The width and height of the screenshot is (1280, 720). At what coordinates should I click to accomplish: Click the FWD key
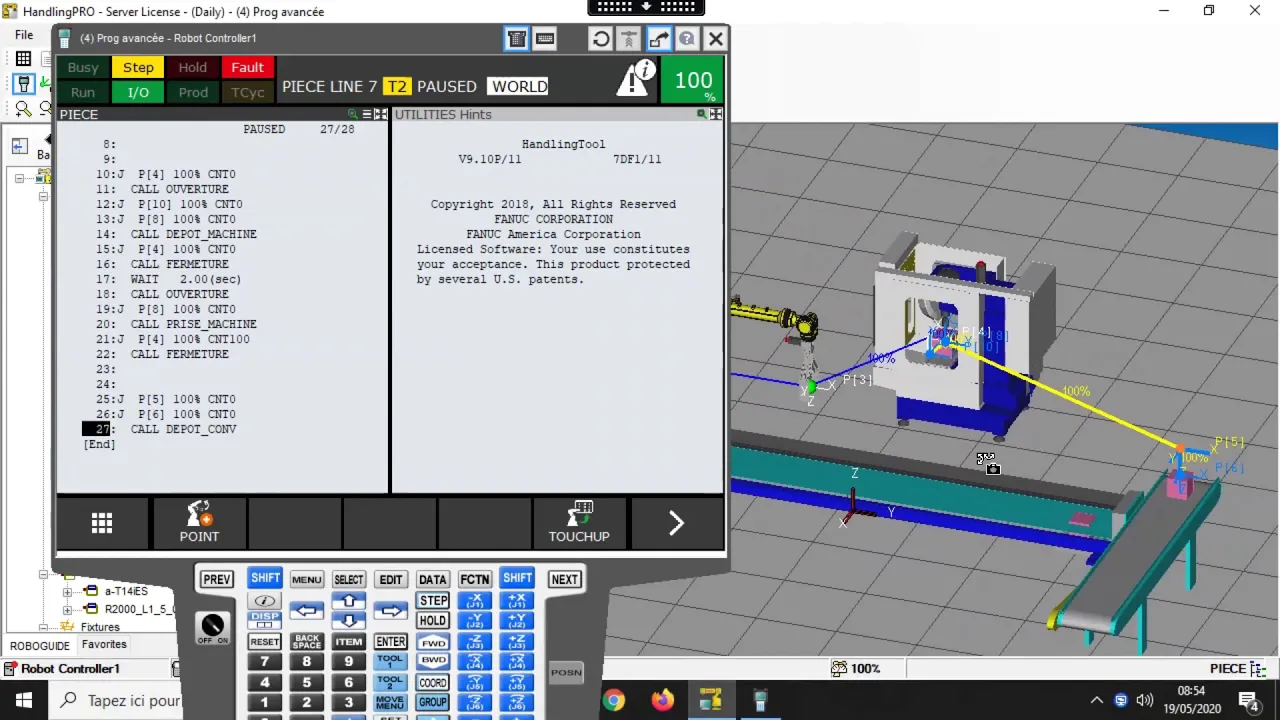pyautogui.click(x=433, y=642)
